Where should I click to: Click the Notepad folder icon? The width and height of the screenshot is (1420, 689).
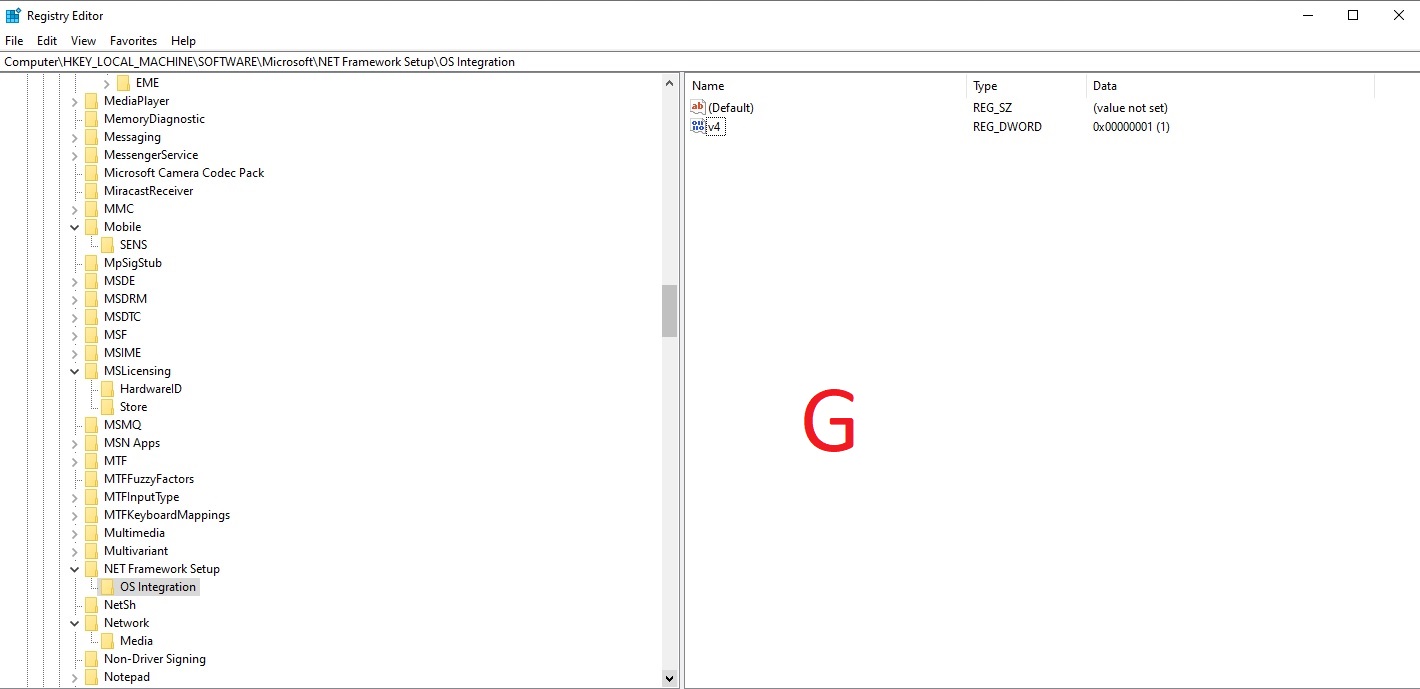[x=92, y=677]
